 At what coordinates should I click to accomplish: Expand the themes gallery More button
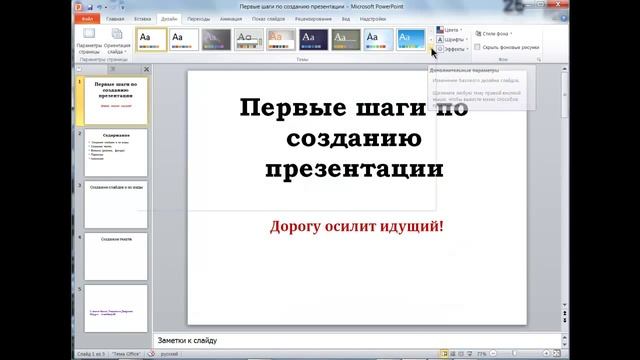[431, 49]
